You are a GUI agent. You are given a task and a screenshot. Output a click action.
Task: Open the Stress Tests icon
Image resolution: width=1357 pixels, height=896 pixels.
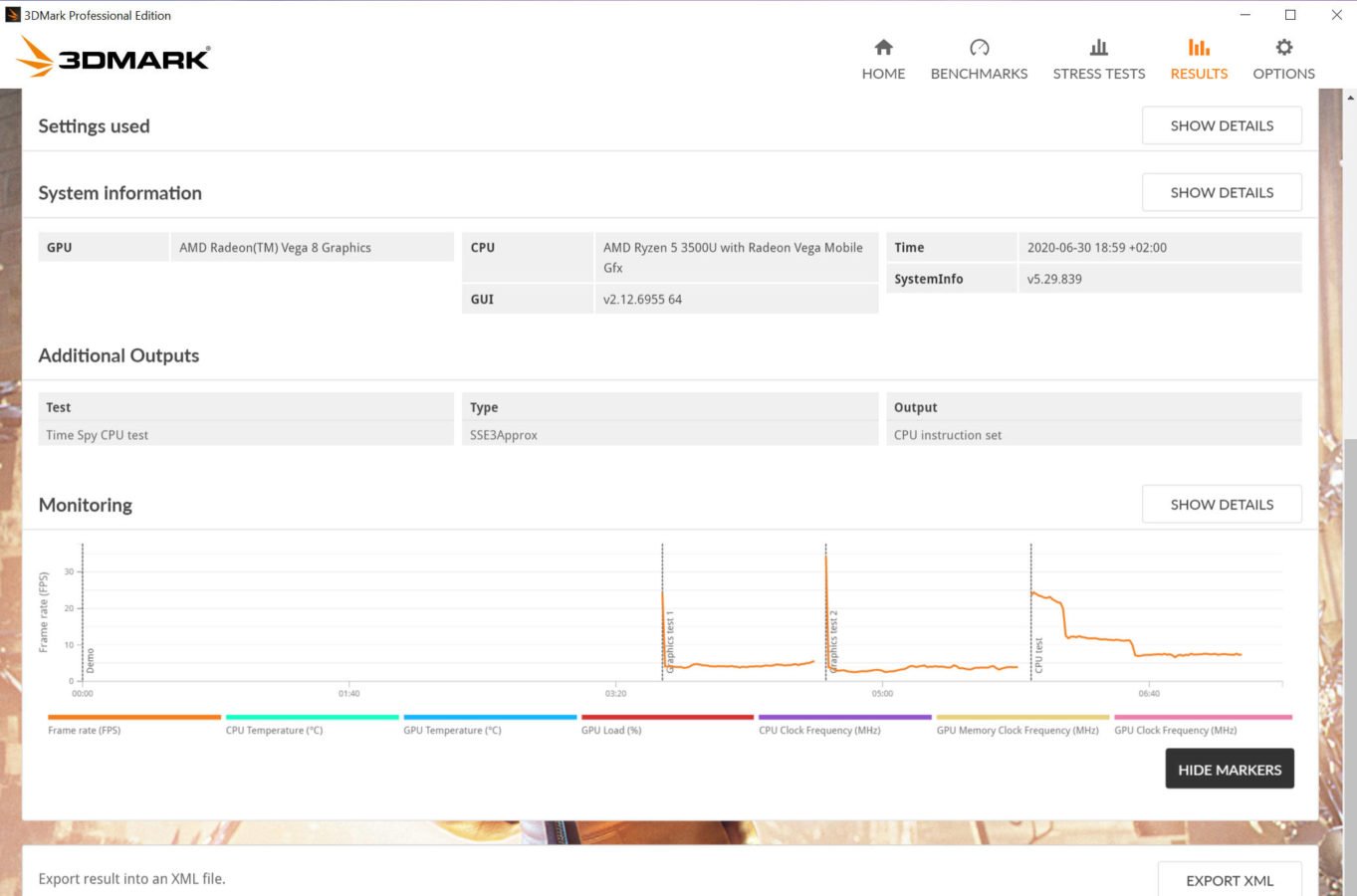1098,47
